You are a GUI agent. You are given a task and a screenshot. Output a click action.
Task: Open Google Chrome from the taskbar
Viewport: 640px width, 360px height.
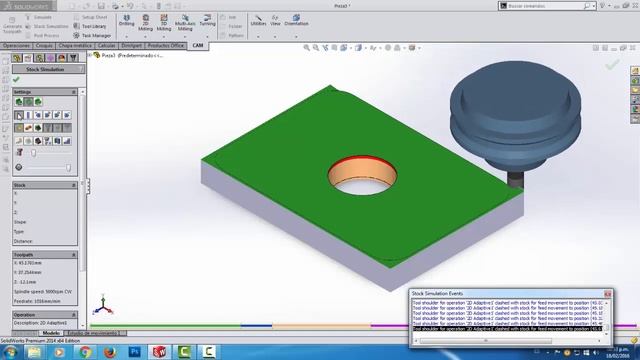(85, 351)
